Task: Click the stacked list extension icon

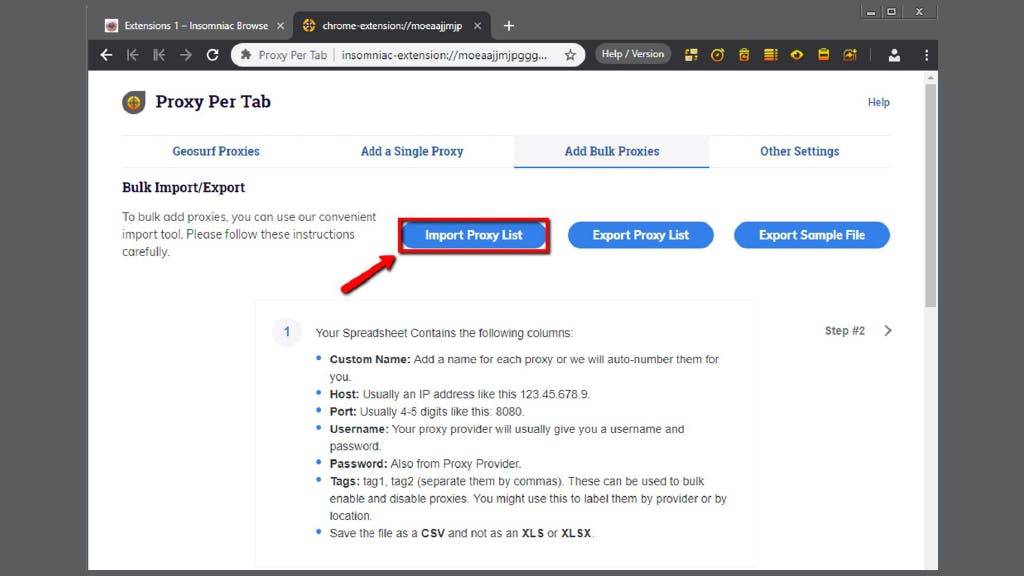Action: (771, 55)
